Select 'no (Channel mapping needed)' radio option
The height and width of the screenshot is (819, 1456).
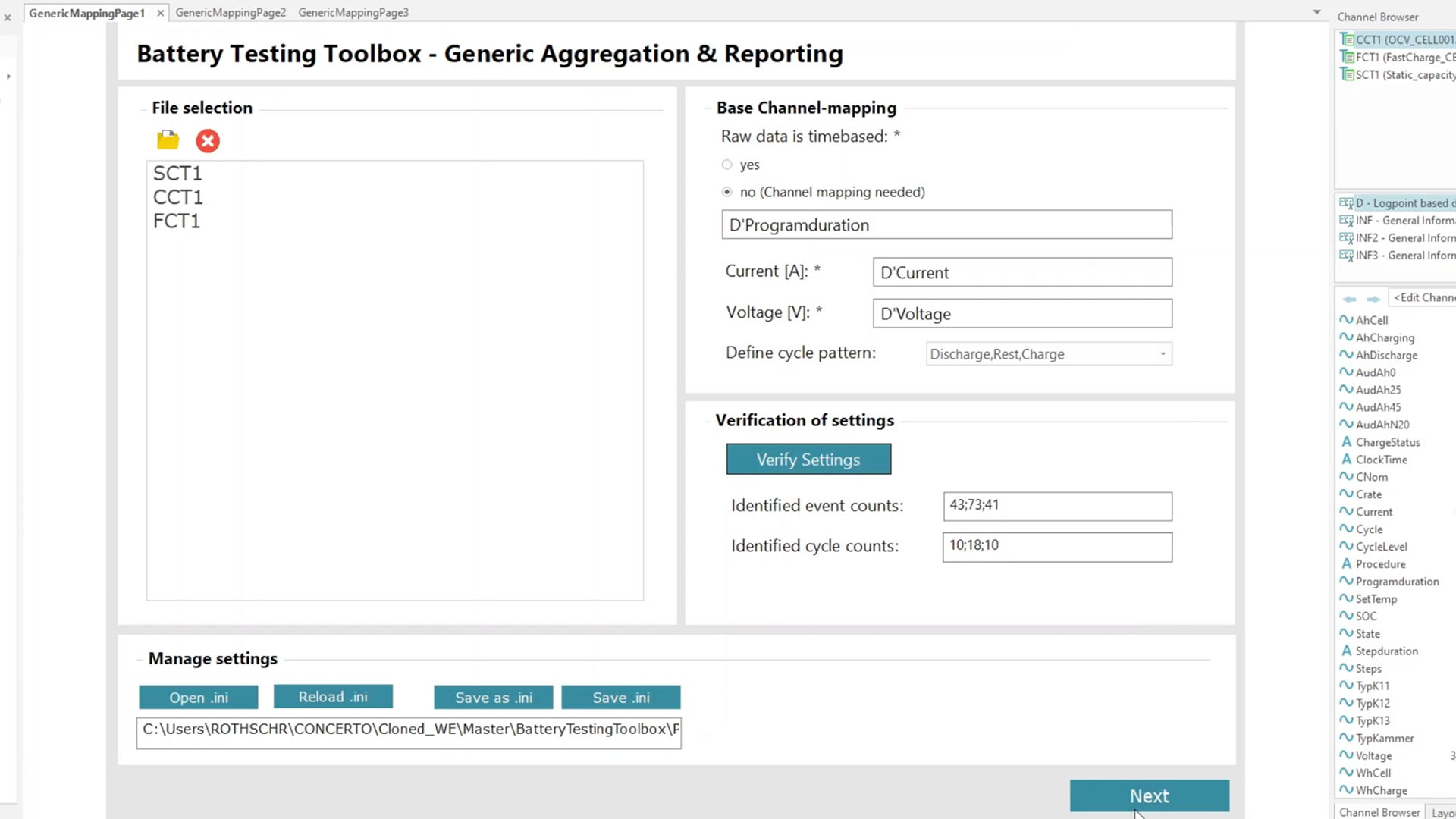coord(727,193)
